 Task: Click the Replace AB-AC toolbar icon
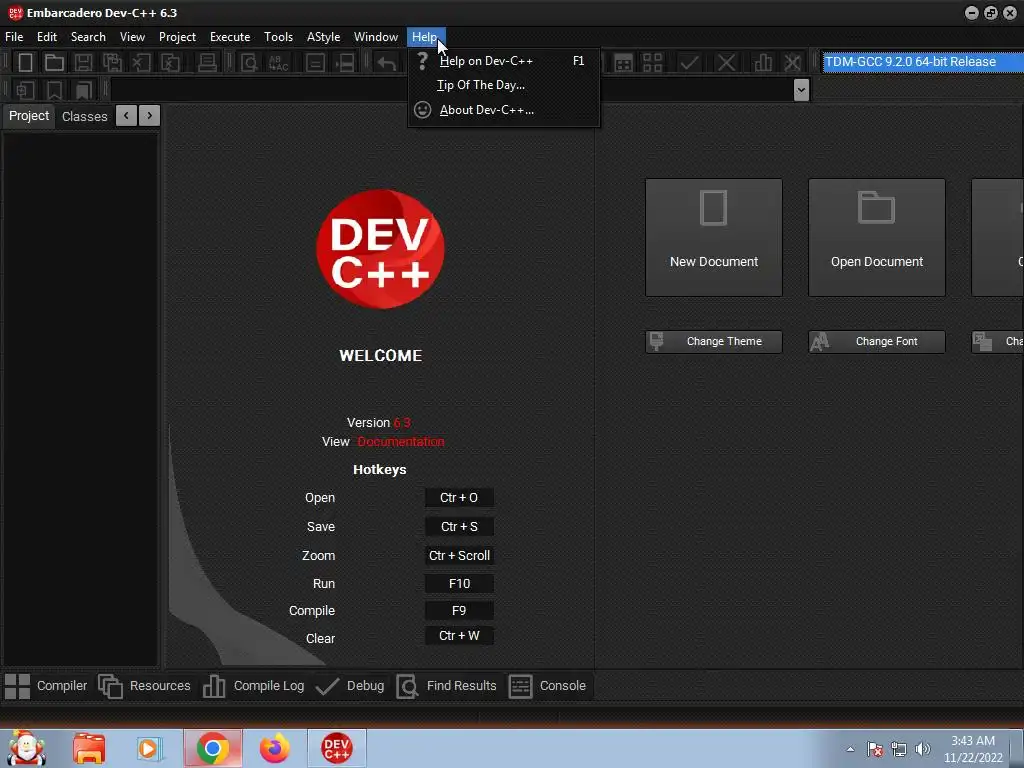(278, 63)
